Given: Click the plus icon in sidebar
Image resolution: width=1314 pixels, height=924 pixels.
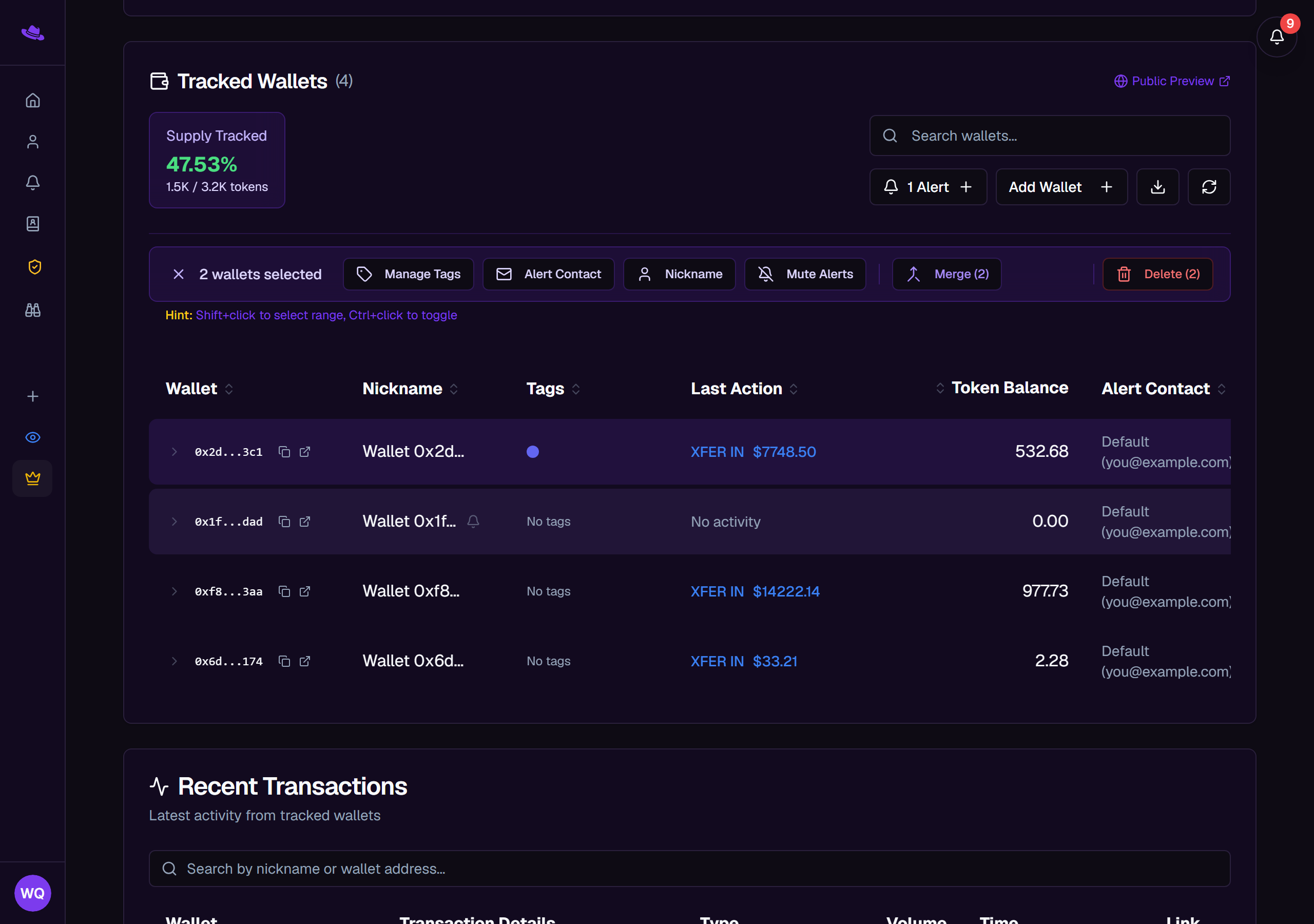Looking at the screenshot, I should (x=33, y=396).
